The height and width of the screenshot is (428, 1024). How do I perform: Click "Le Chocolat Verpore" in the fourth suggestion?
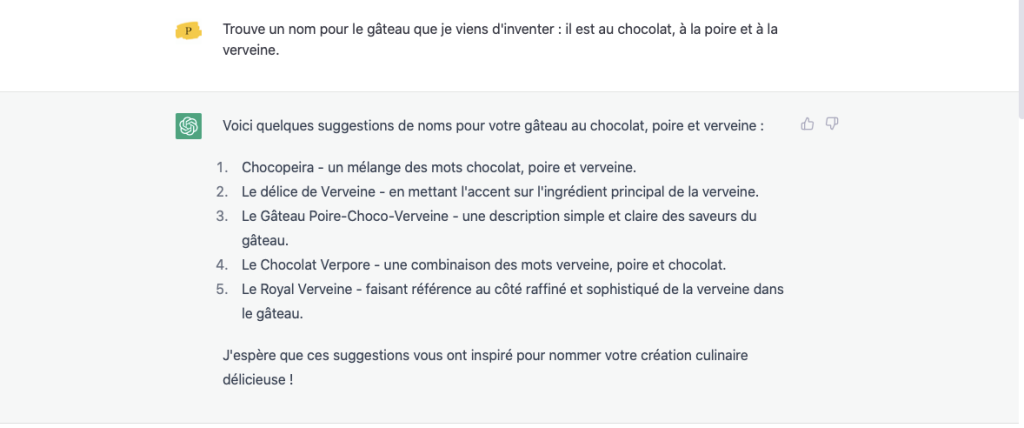[307, 265]
